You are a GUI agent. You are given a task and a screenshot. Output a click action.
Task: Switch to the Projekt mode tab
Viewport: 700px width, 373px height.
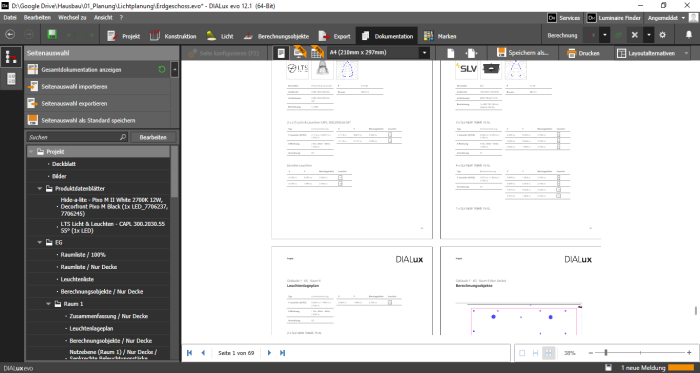pyautogui.click(x=124, y=36)
